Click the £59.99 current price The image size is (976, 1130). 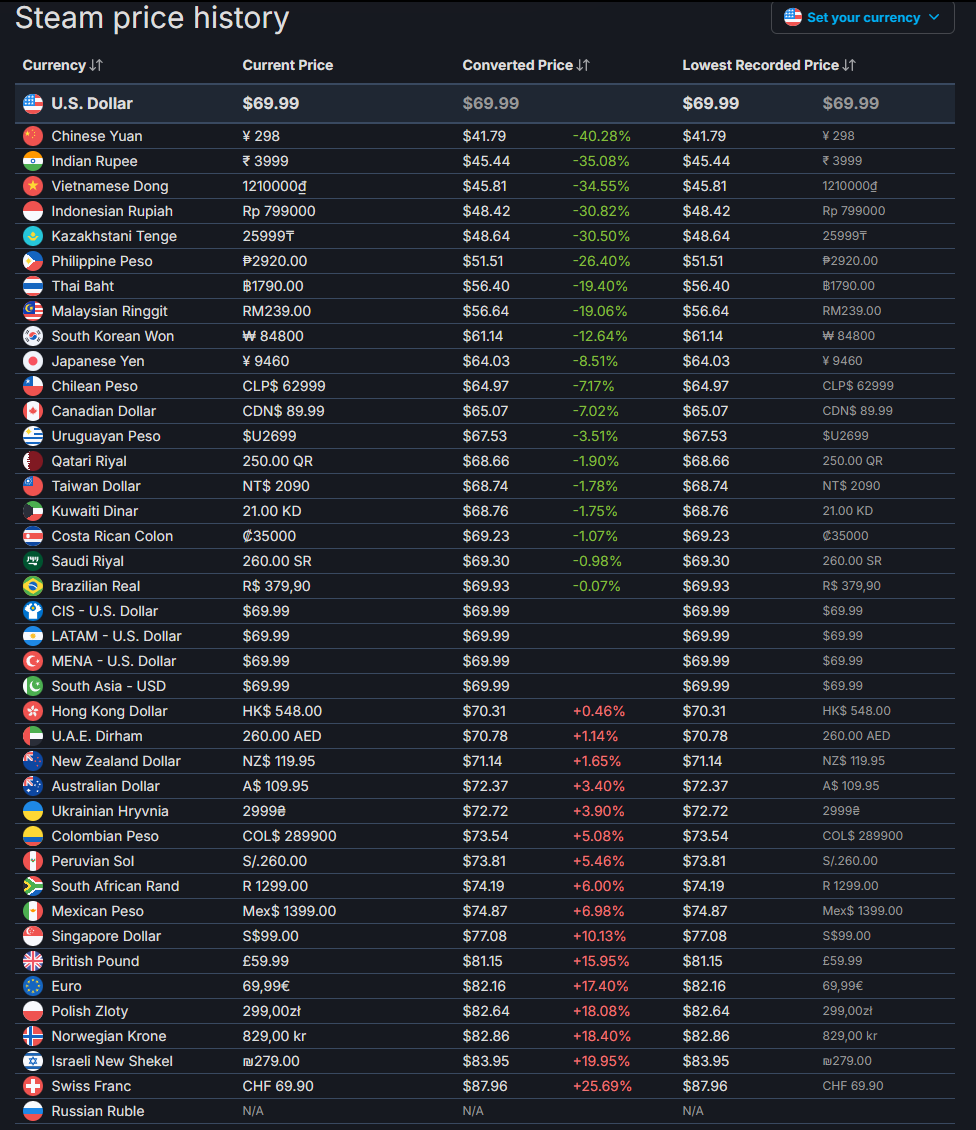coord(265,961)
